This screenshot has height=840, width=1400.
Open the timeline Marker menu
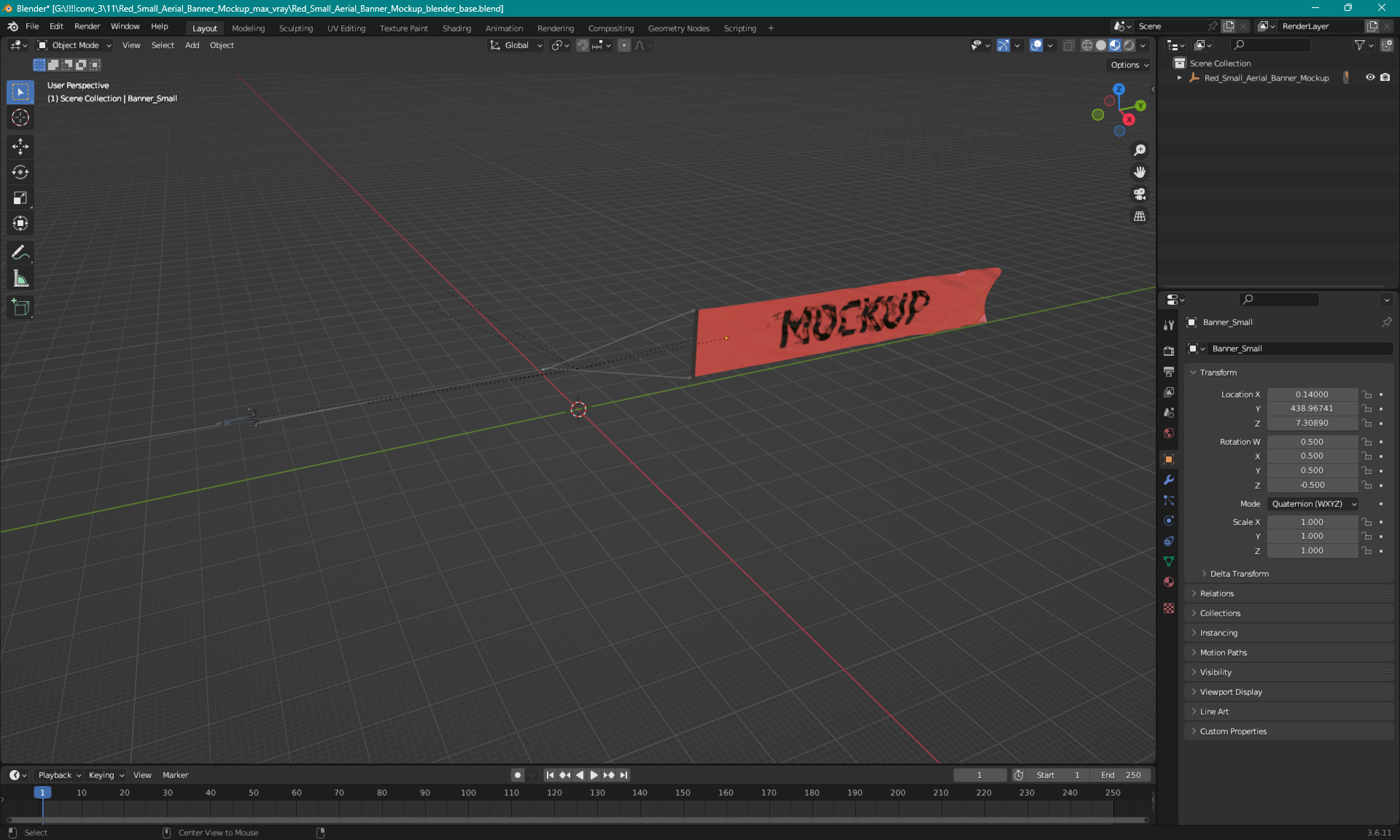175,775
